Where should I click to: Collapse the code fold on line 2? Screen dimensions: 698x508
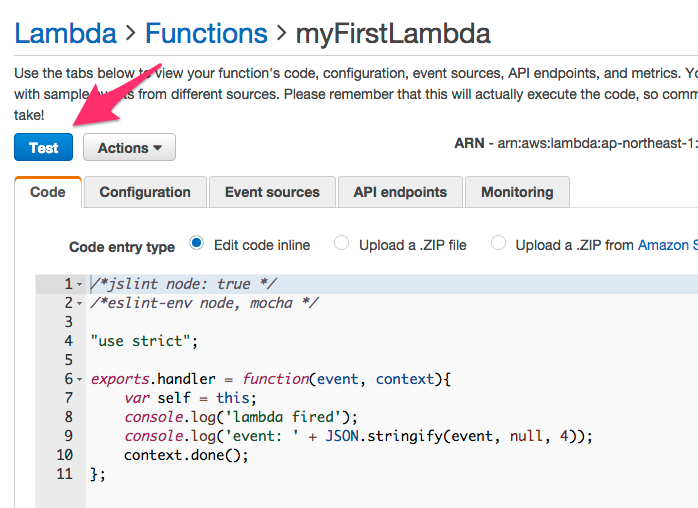80,303
